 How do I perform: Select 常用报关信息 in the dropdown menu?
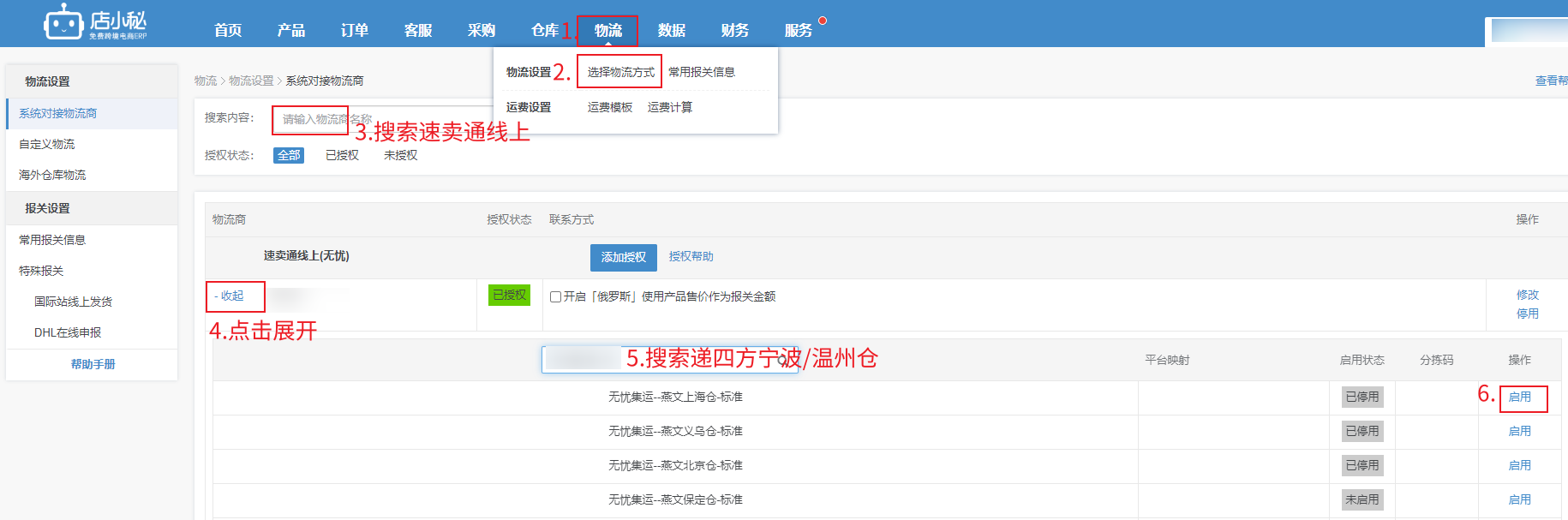[702, 72]
